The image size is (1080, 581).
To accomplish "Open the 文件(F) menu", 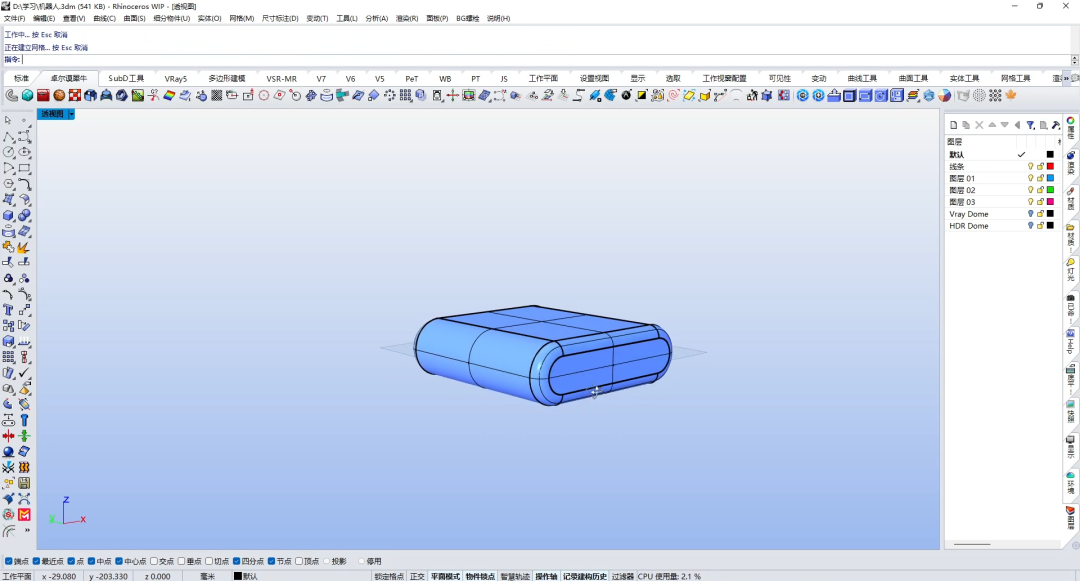I will [x=14, y=19].
